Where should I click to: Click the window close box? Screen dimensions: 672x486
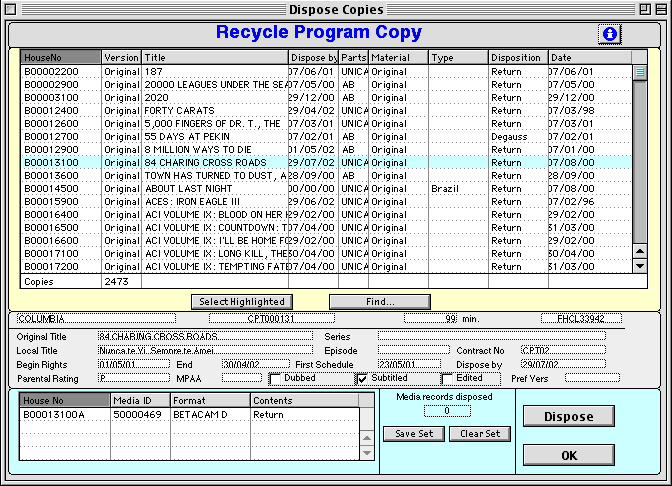tap(10, 9)
